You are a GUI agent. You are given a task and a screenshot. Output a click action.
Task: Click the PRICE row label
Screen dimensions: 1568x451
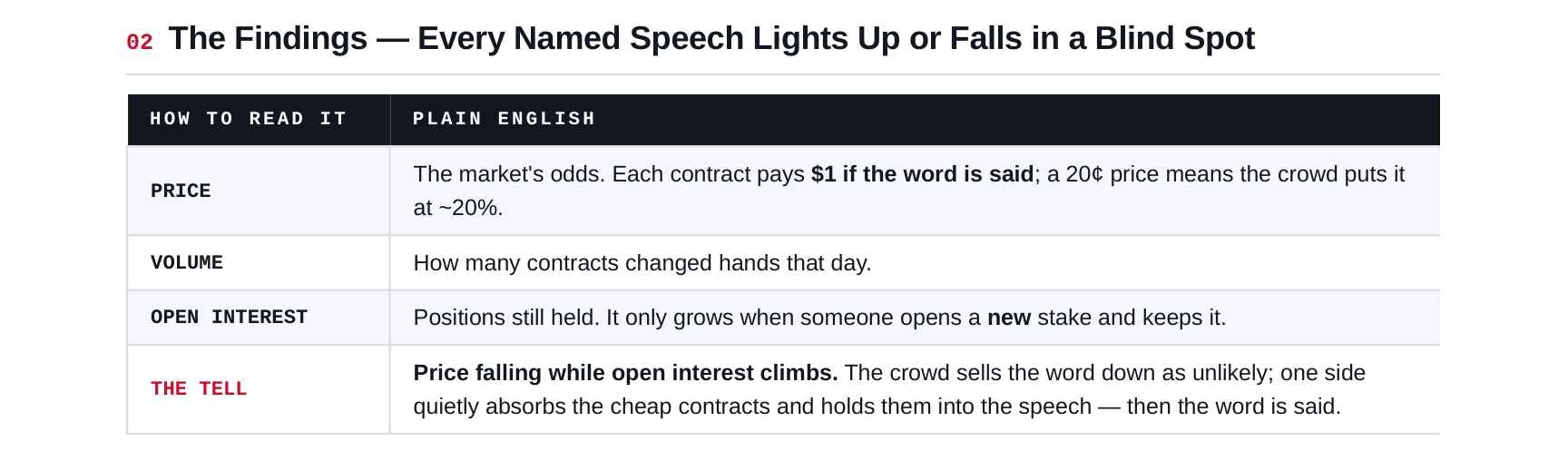coord(181,191)
